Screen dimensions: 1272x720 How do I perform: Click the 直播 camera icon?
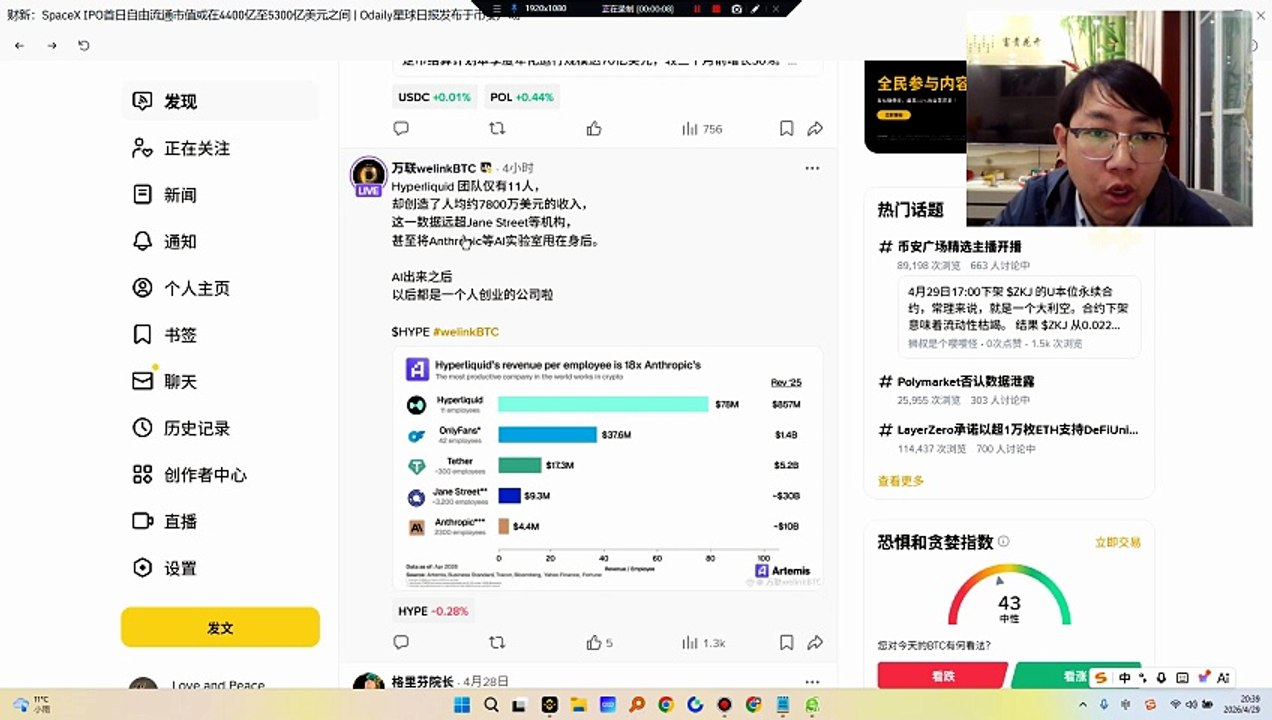143,521
